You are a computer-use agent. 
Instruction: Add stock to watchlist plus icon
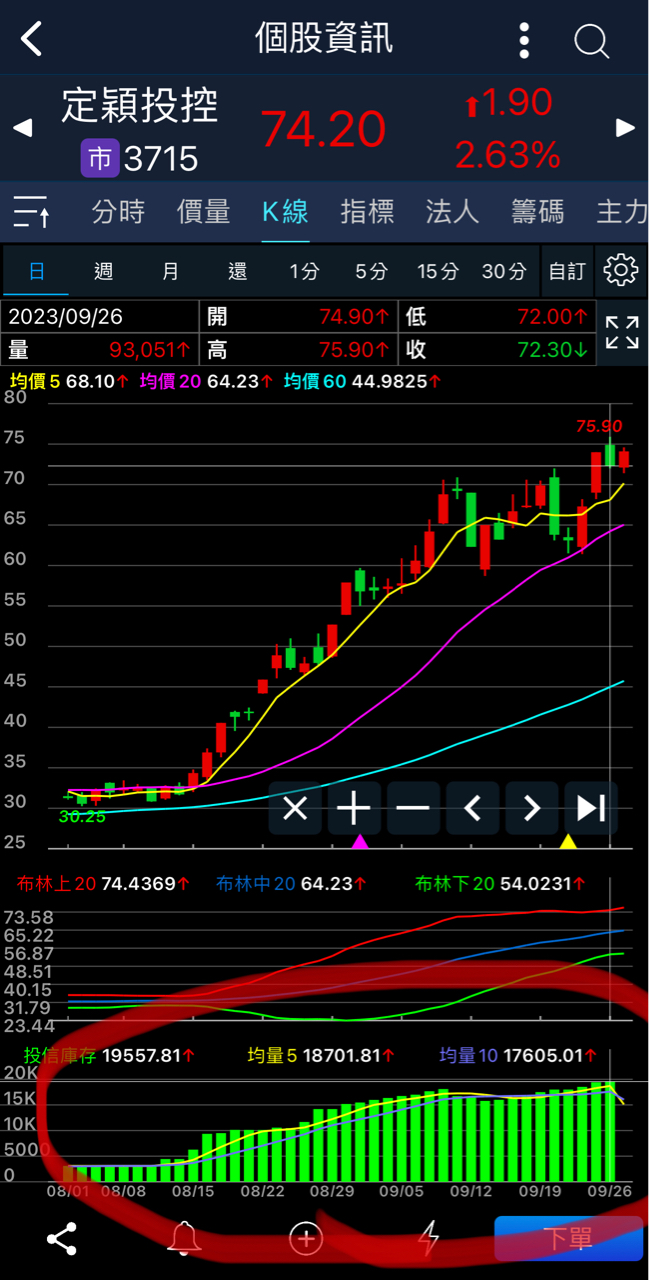click(x=306, y=1239)
